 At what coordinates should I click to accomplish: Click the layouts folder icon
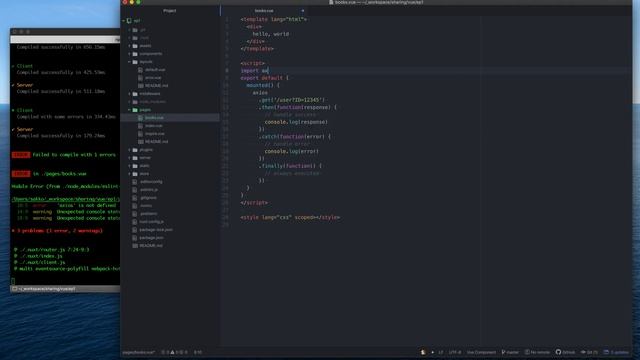pyautogui.click(x=135, y=62)
